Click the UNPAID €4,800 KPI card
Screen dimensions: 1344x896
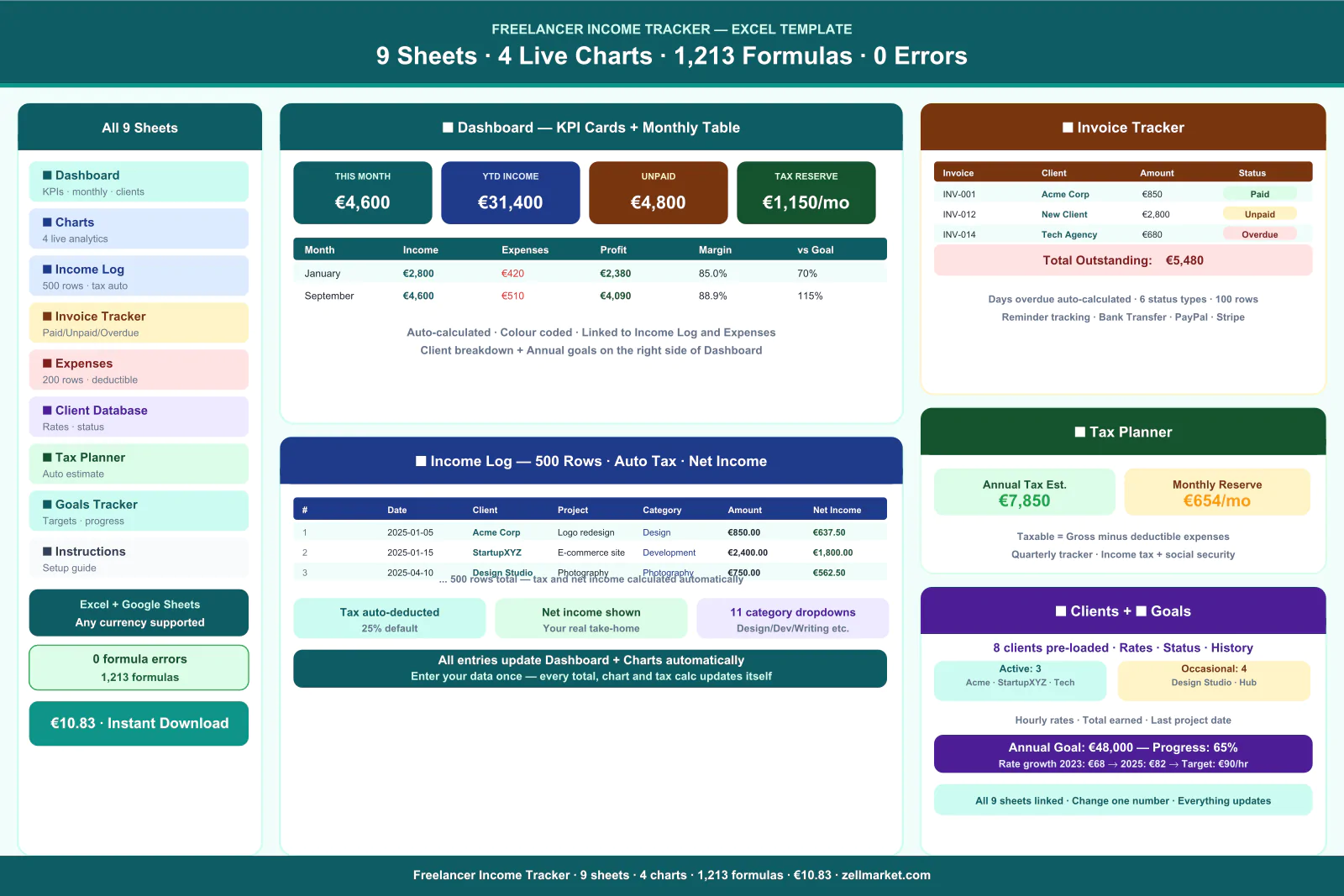[658, 193]
